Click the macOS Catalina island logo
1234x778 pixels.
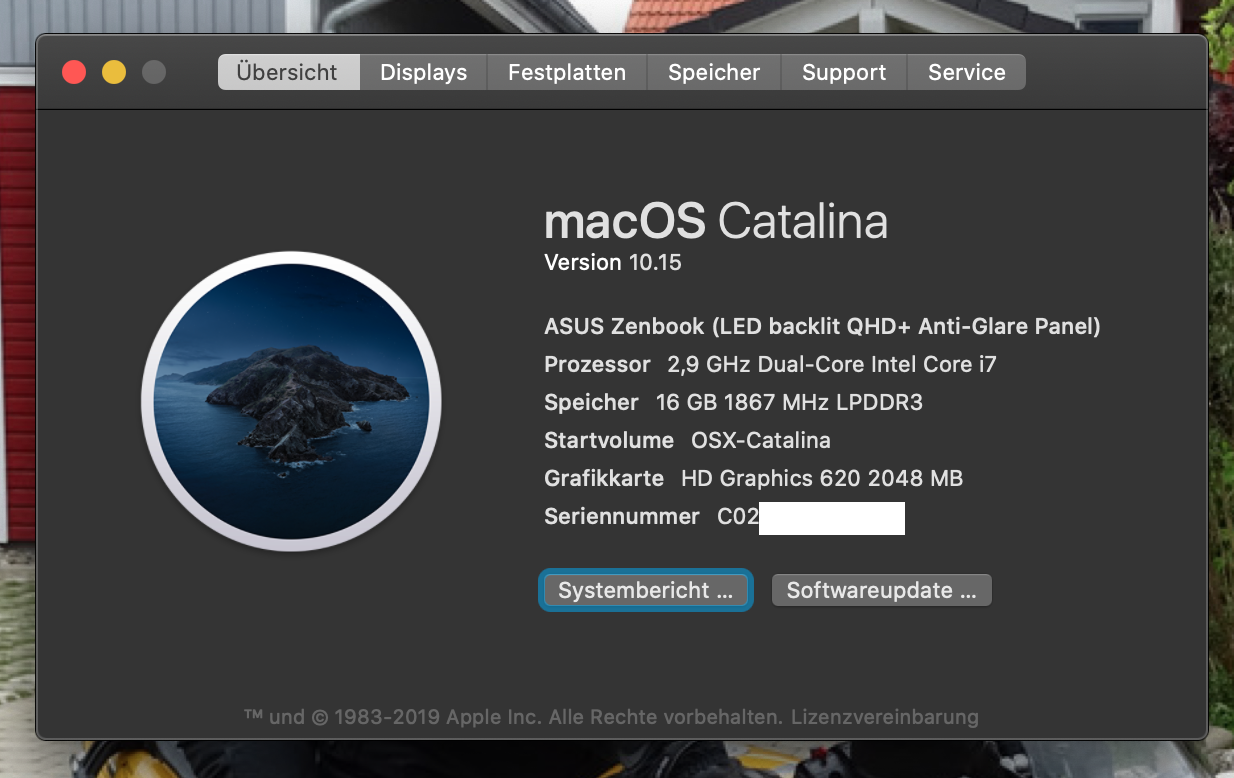[x=291, y=401]
